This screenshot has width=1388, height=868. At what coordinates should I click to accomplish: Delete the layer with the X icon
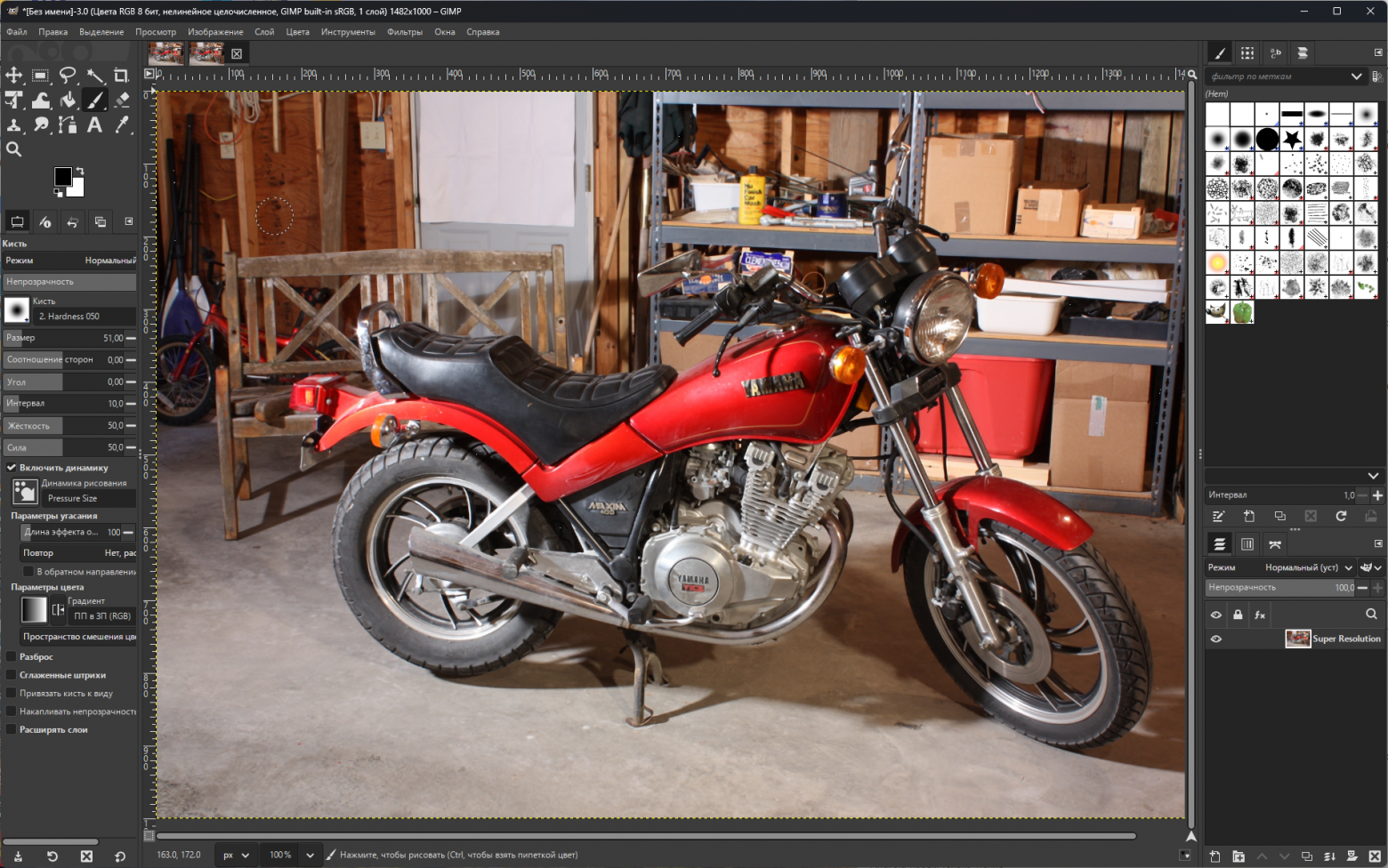[1375, 856]
